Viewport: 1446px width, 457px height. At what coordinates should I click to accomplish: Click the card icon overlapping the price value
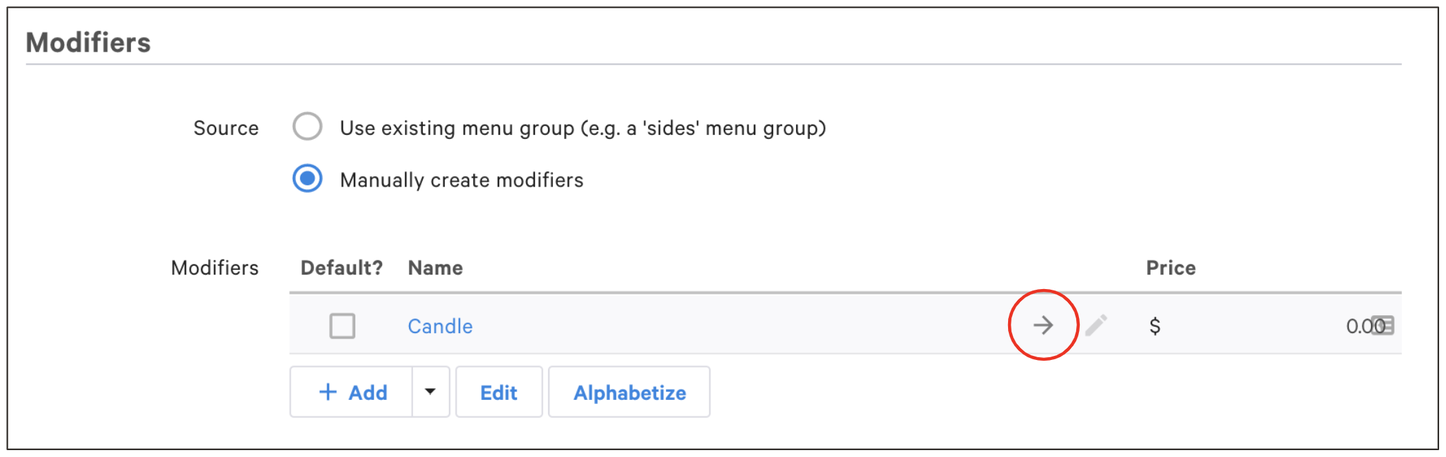pyautogui.click(x=1383, y=325)
